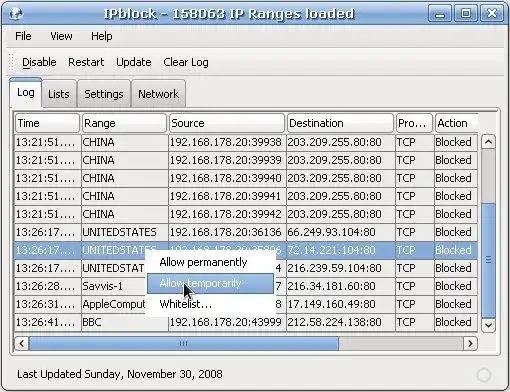510x392 pixels.
Task: Click time cell 13:26:31 in AppleComput row
Action: pyautogui.click(x=48, y=304)
